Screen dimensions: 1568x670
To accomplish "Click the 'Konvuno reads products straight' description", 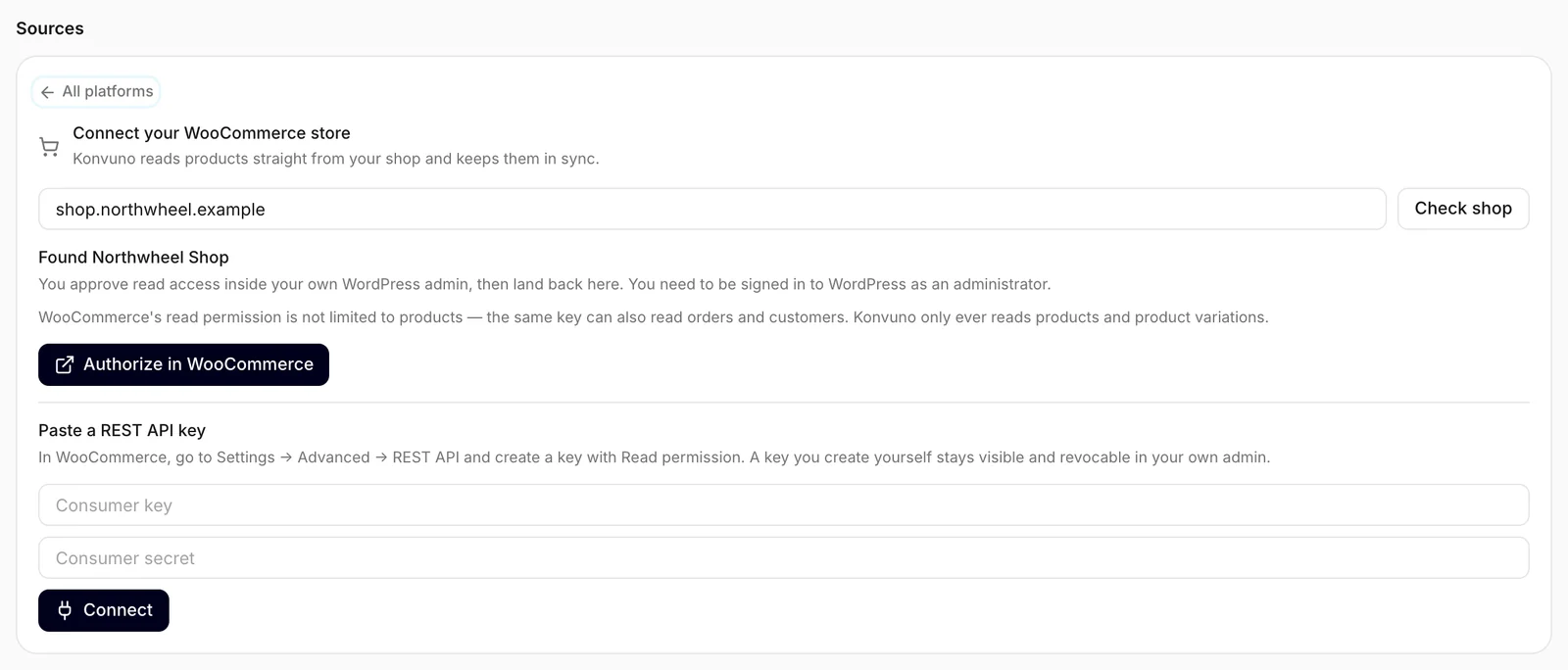I will 336,159.
